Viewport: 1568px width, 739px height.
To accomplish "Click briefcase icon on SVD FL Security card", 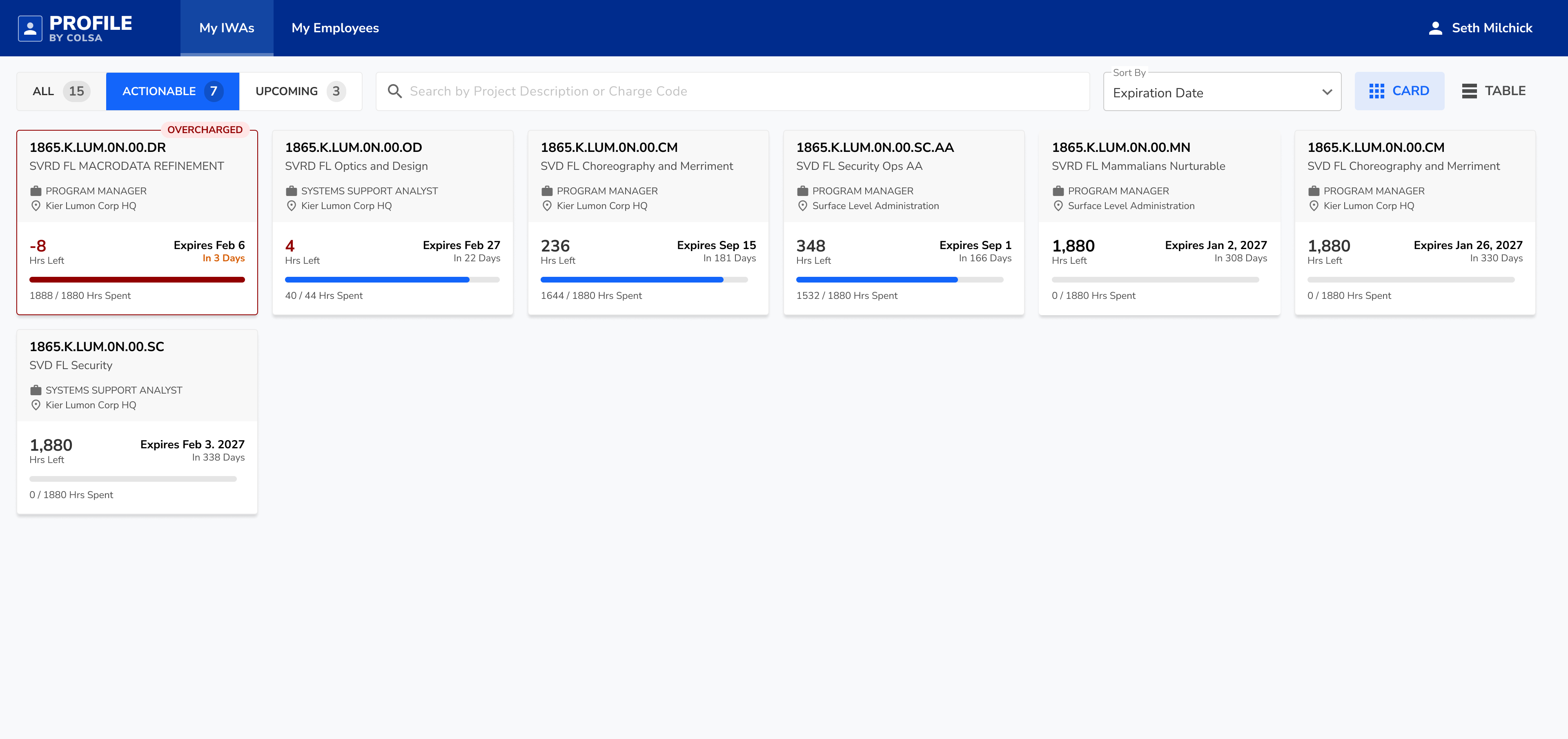I will pyautogui.click(x=36, y=390).
